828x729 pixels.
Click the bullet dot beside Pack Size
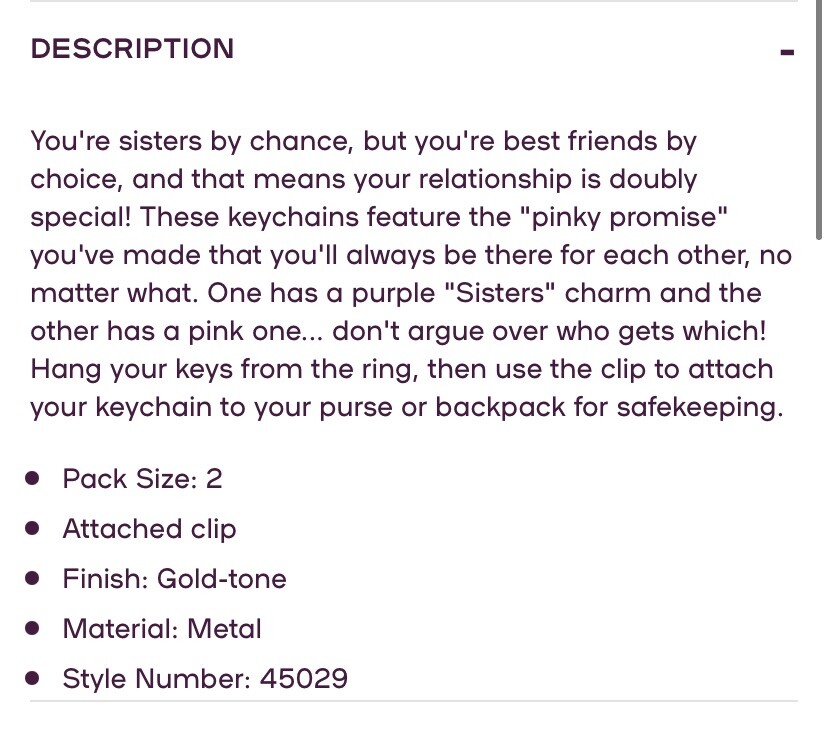coord(33,479)
